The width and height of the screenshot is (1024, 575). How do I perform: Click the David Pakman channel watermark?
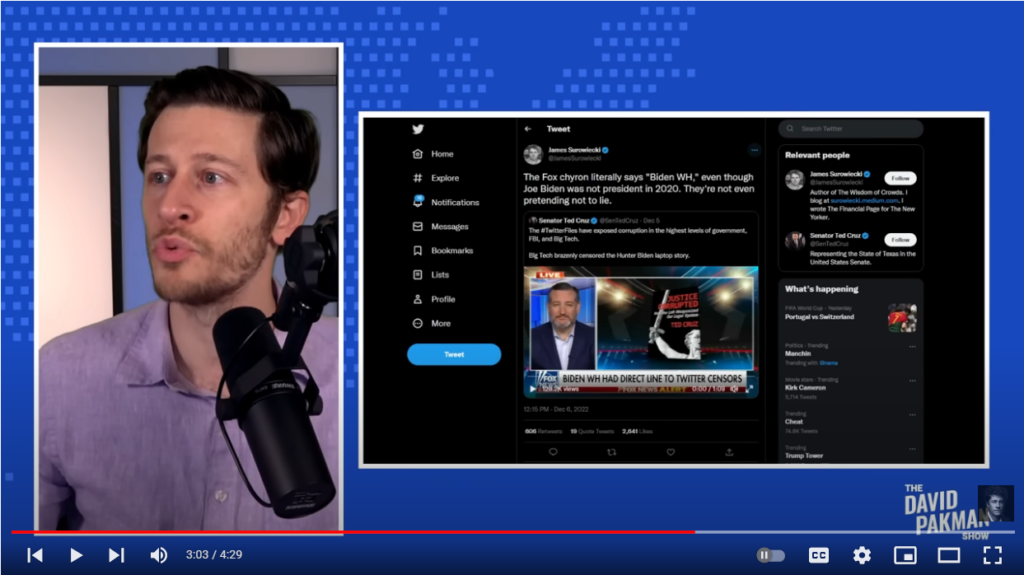(x=959, y=510)
